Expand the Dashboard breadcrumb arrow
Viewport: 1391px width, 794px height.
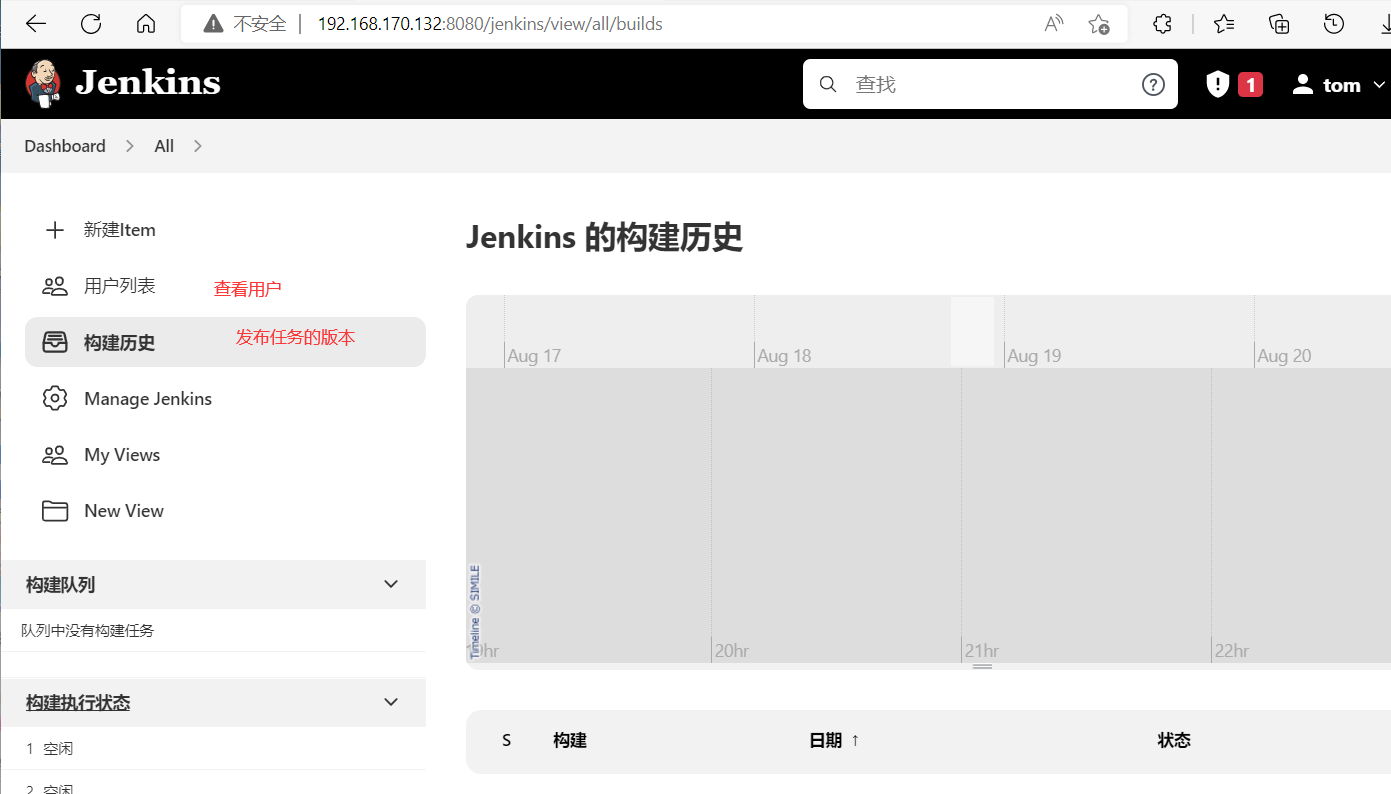point(130,146)
